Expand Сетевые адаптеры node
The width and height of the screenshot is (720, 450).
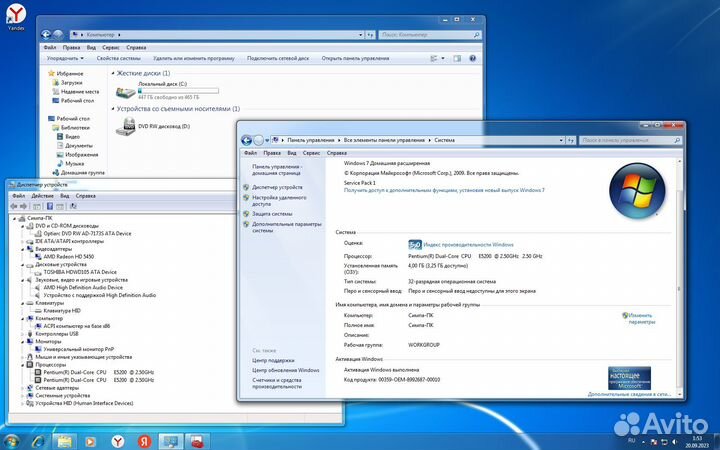coord(22,388)
